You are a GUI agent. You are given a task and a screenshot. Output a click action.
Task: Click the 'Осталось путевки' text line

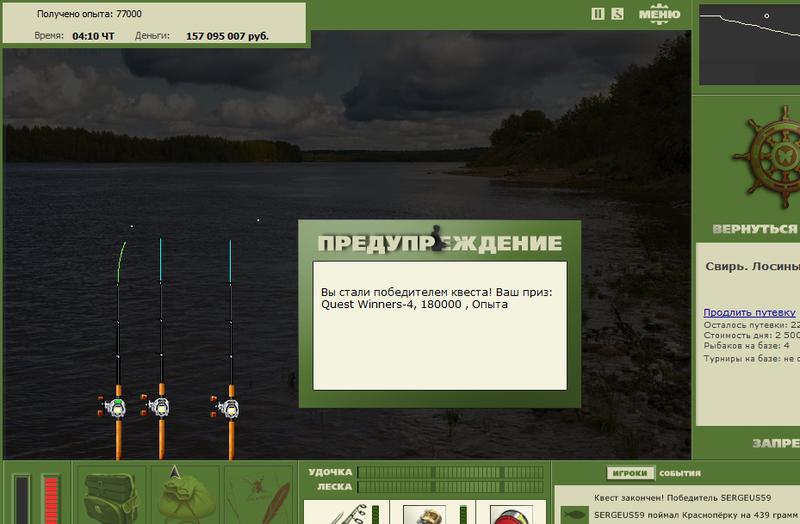(x=751, y=325)
